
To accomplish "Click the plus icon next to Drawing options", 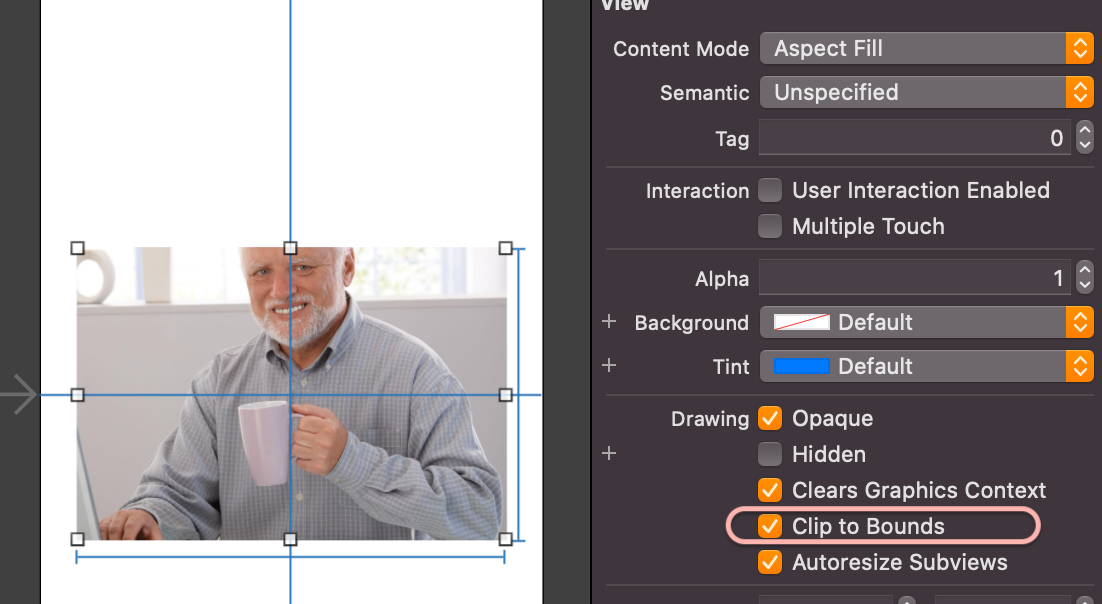I will coord(609,453).
